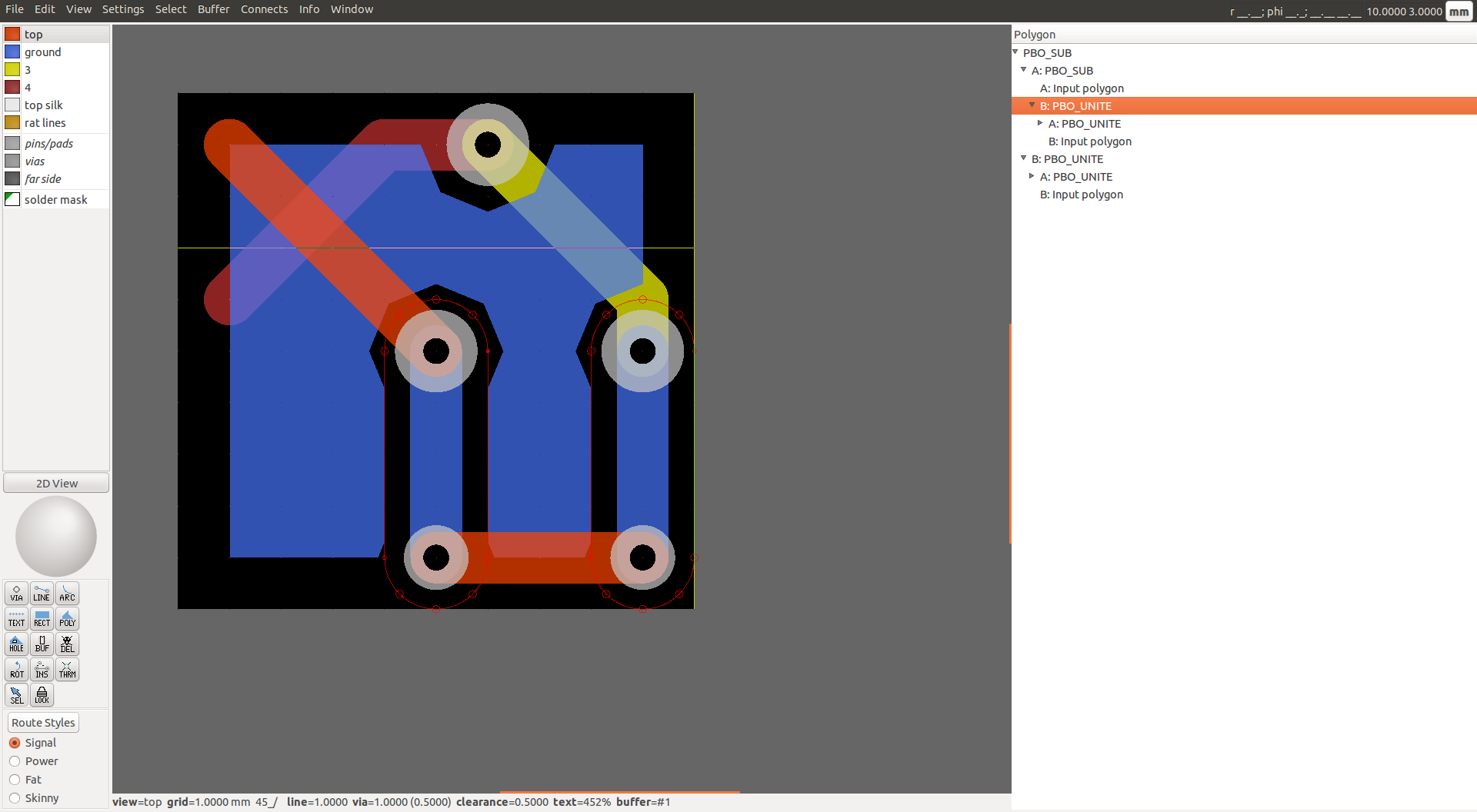The width and height of the screenshot is (1477, 812).
Task: Toggle pins/pads visibility
Action: (x=12, y=143)
